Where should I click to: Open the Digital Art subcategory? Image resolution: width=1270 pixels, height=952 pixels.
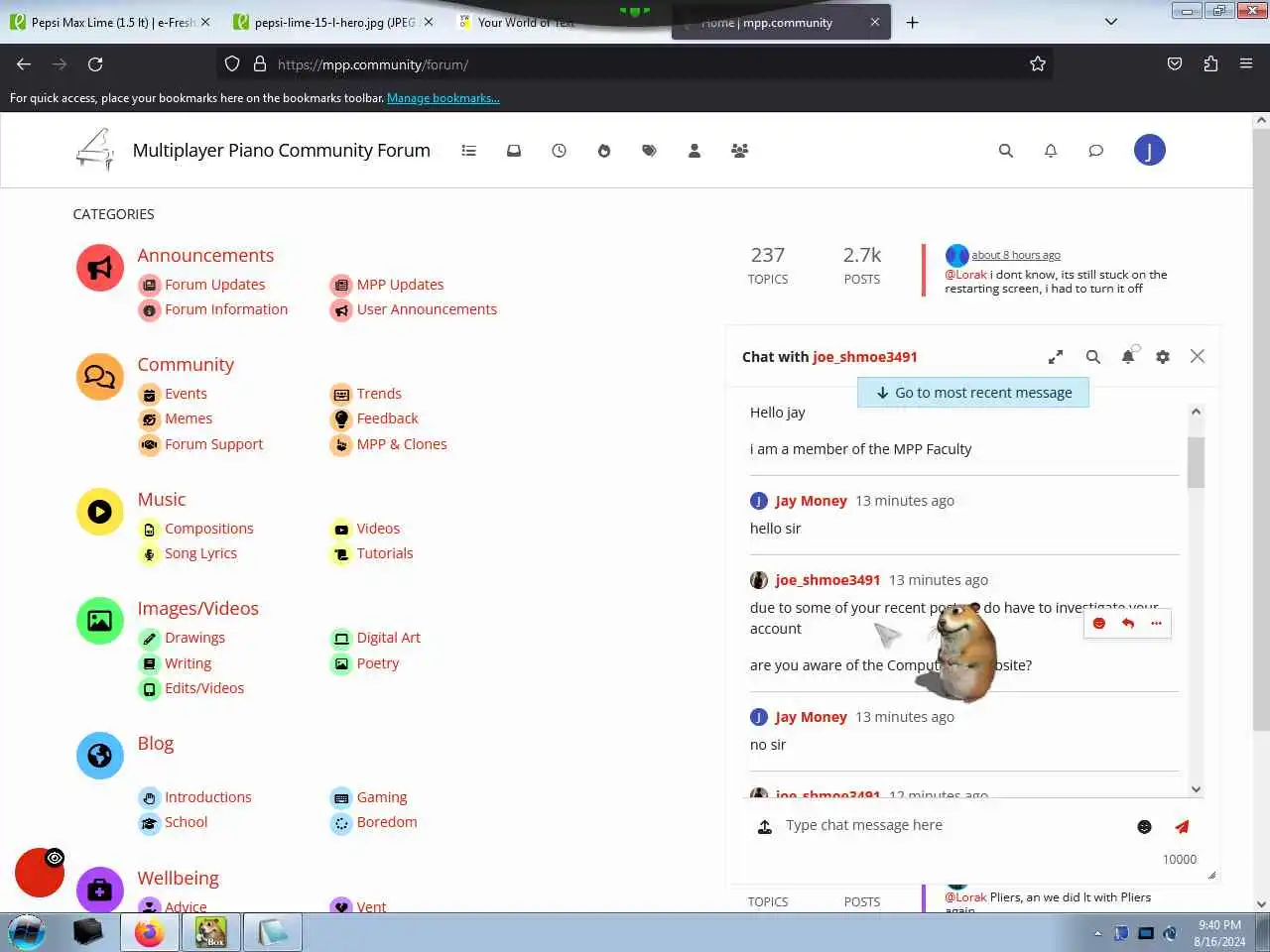click(389, 638)
